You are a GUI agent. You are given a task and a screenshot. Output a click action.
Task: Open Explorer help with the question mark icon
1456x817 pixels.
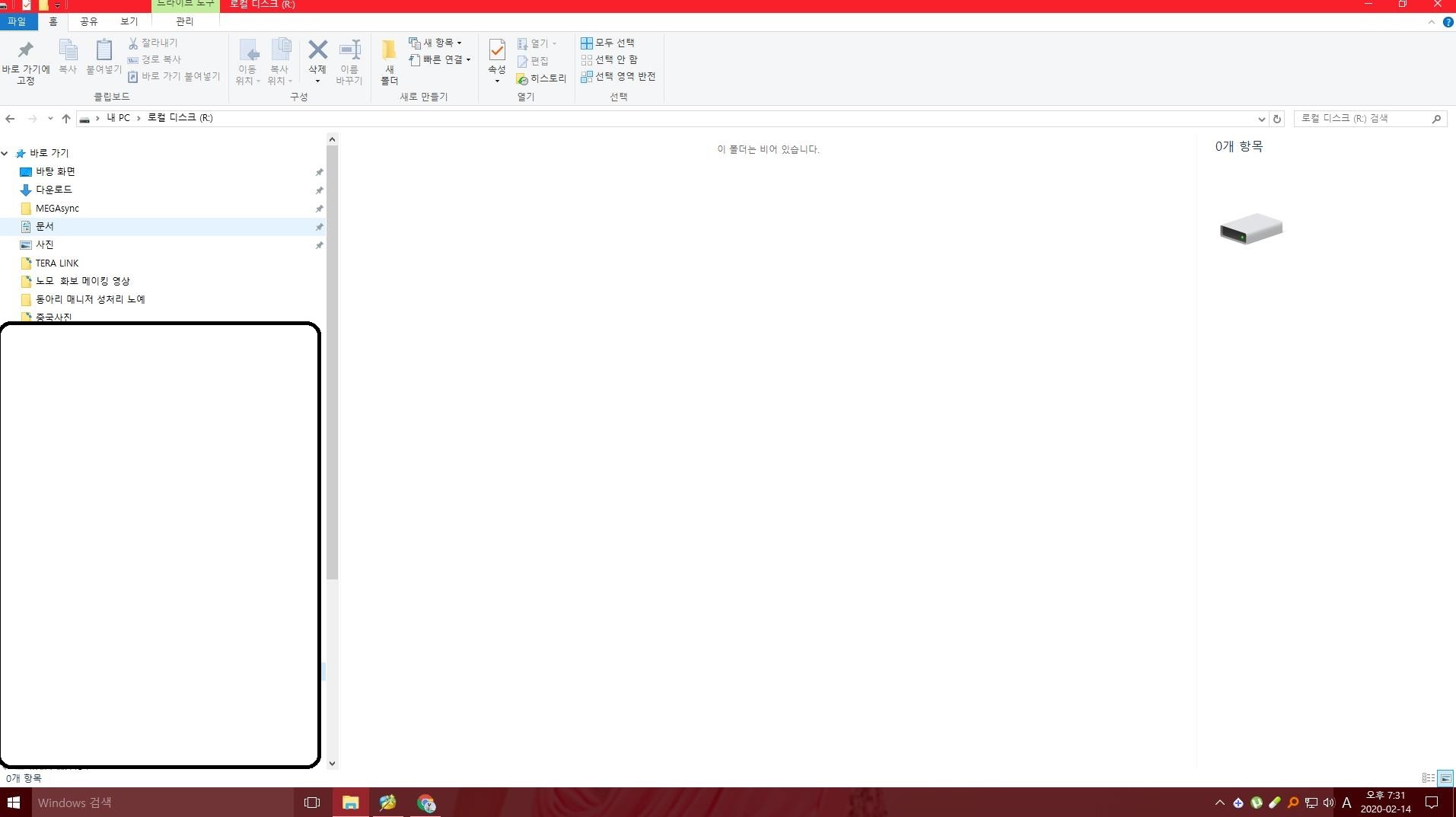click(1448, 22)
